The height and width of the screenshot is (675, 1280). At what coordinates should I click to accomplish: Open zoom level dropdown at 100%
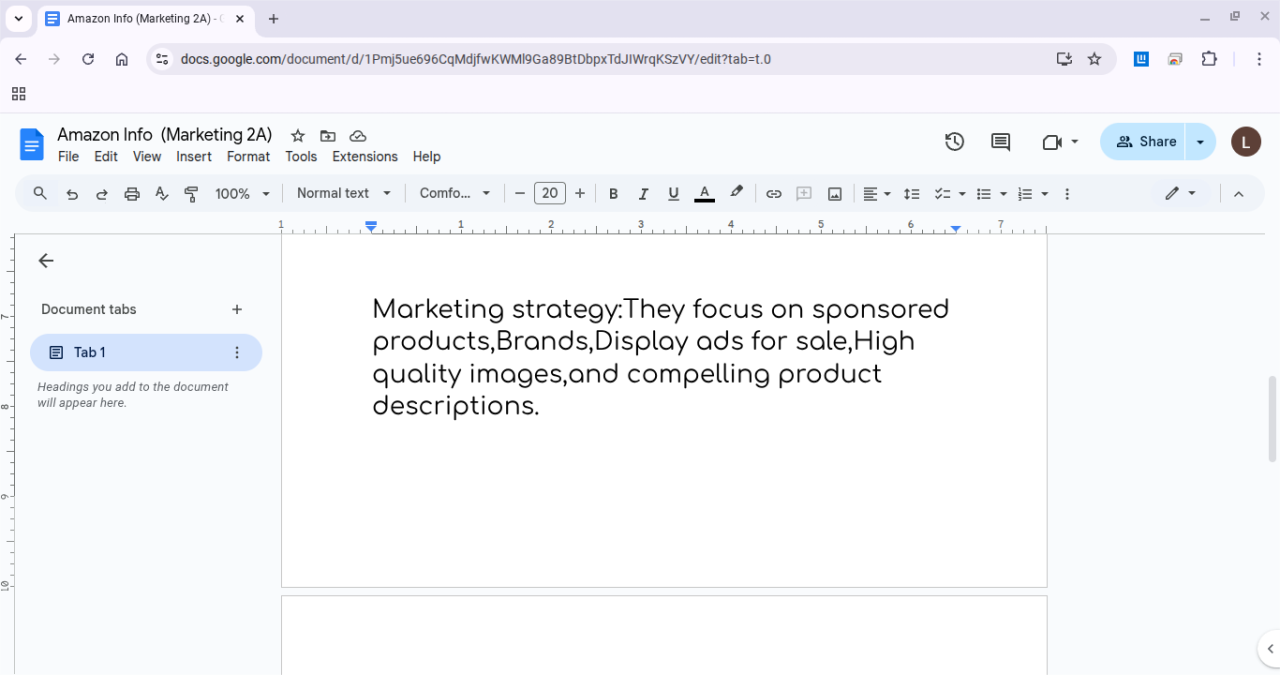pyautogui.click(x=243, y=194)
